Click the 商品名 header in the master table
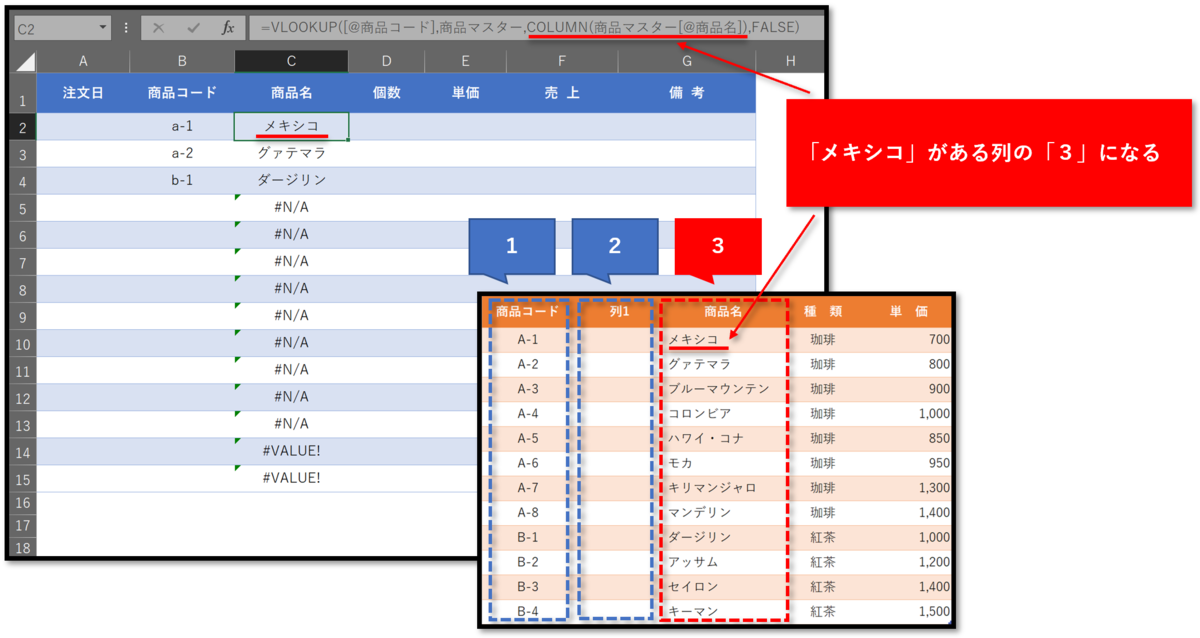The height and width of the screenshot is (638, 1200). point(723,311)
